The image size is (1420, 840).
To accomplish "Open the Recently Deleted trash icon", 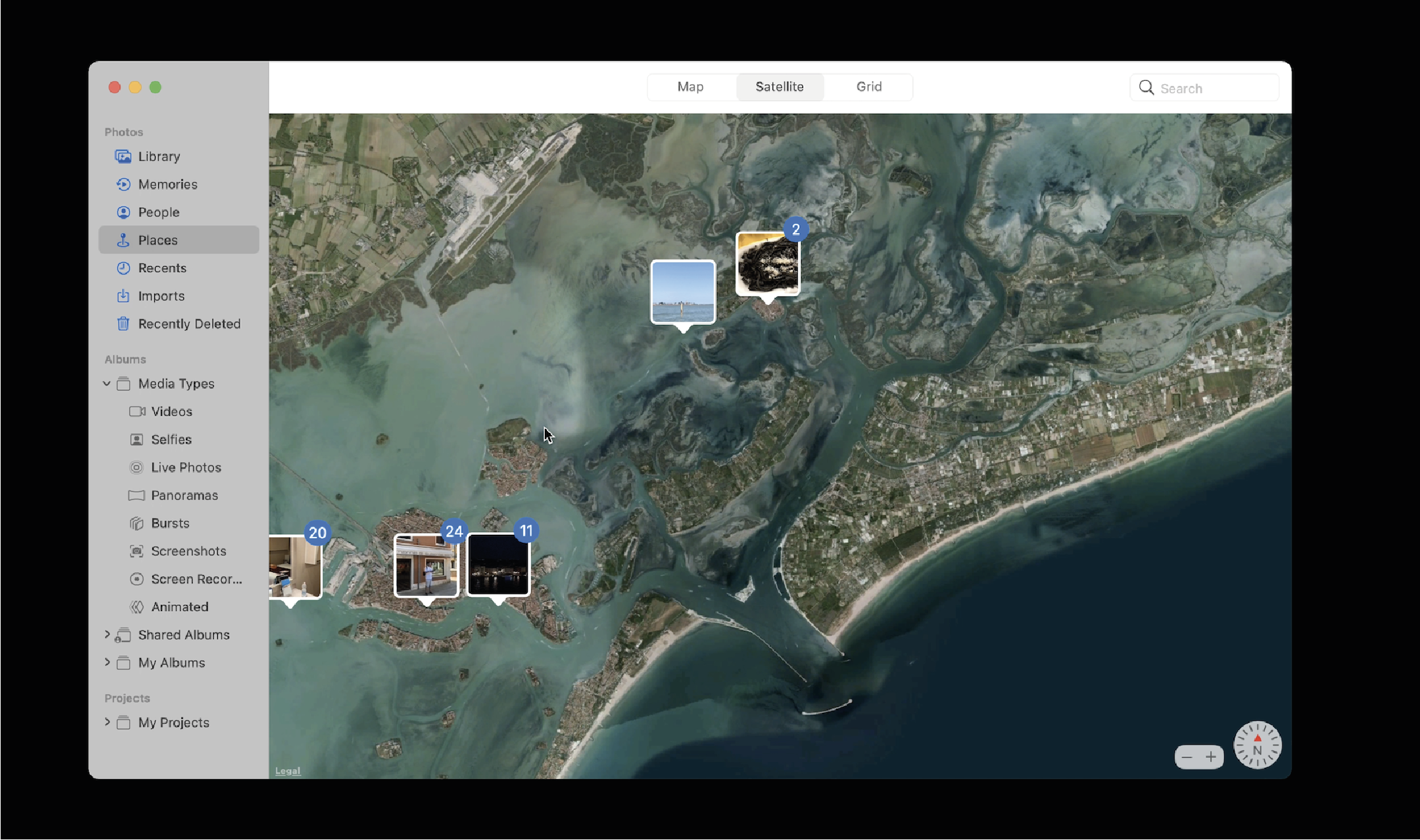I will [x=123, y=324].
